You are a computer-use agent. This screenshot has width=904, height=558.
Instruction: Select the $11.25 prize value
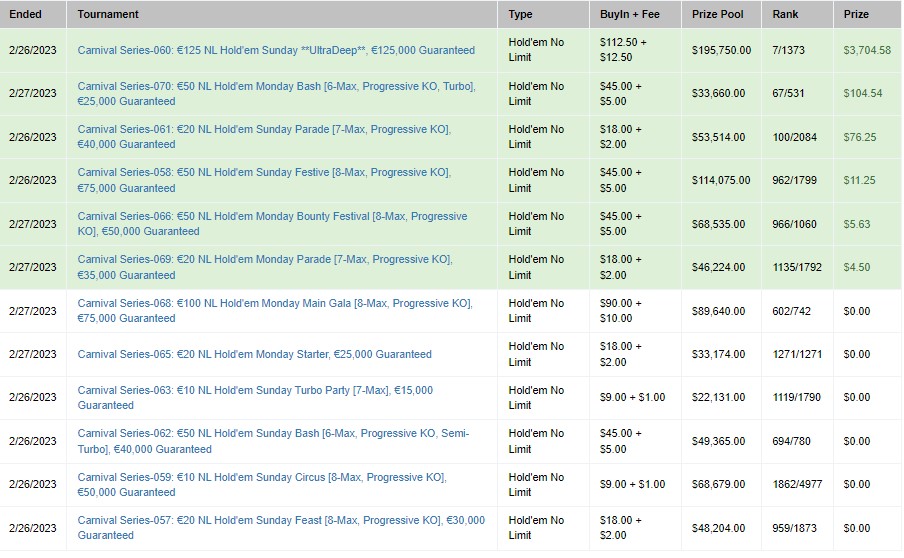coord(859,180)
